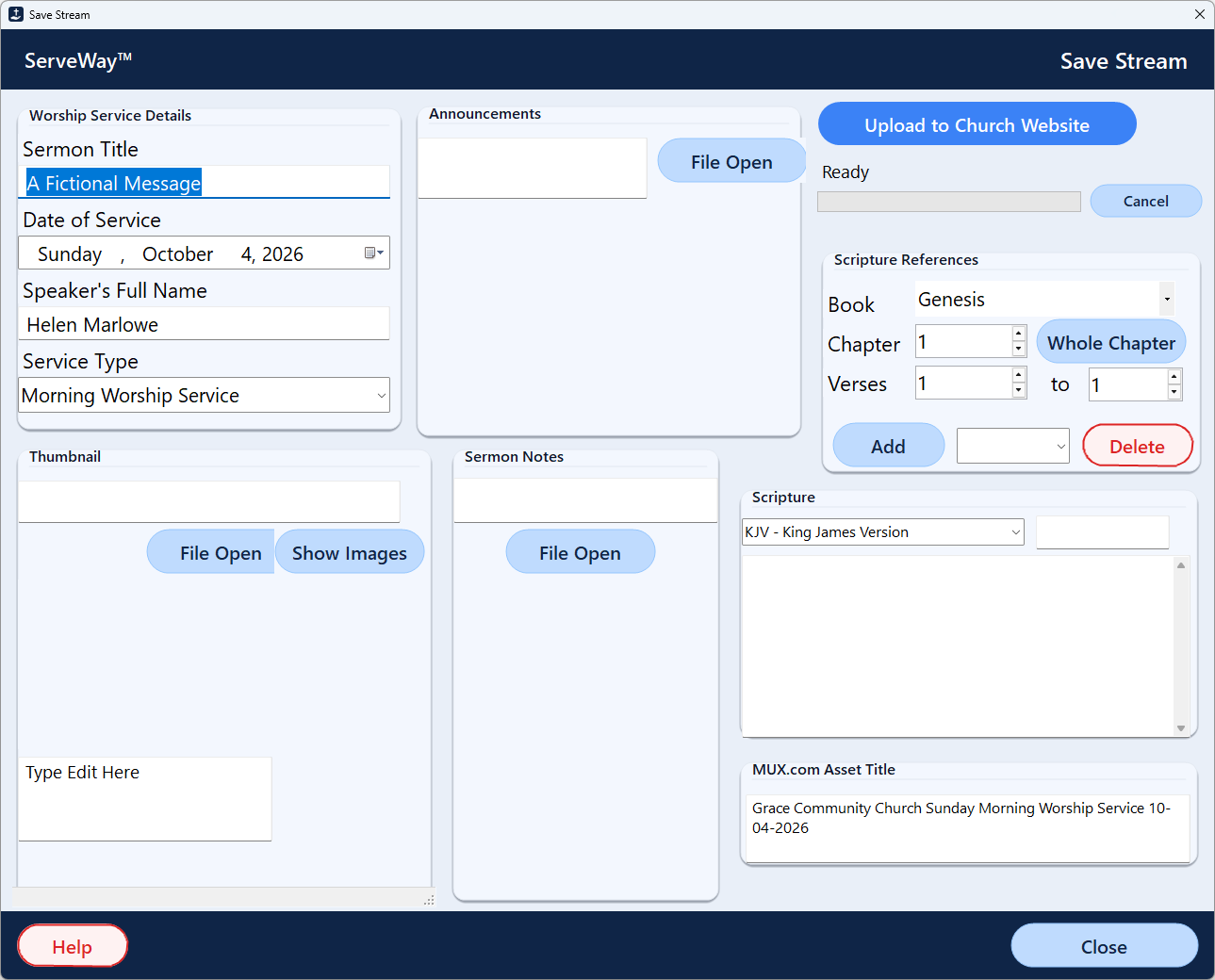Click Upload to Church Website button
This screenshot has width=1215, height=980.
[977, 124]
